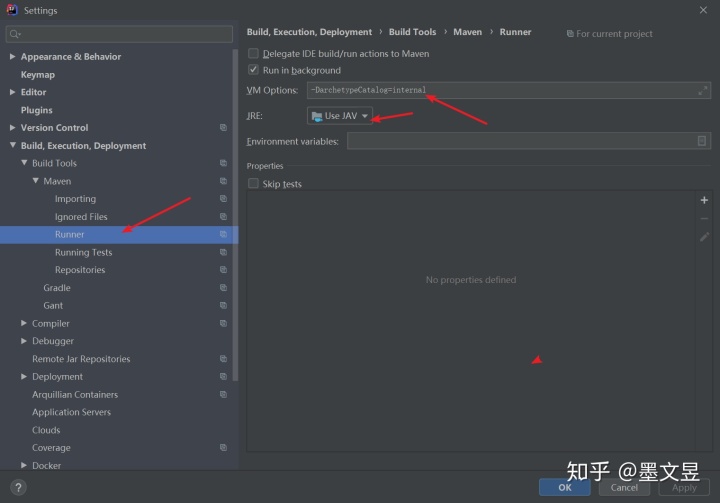This screenshot has height=503, width=720.
Task: Click Build Tools in the breadcrumb
Action: click(x=412, y=32)
